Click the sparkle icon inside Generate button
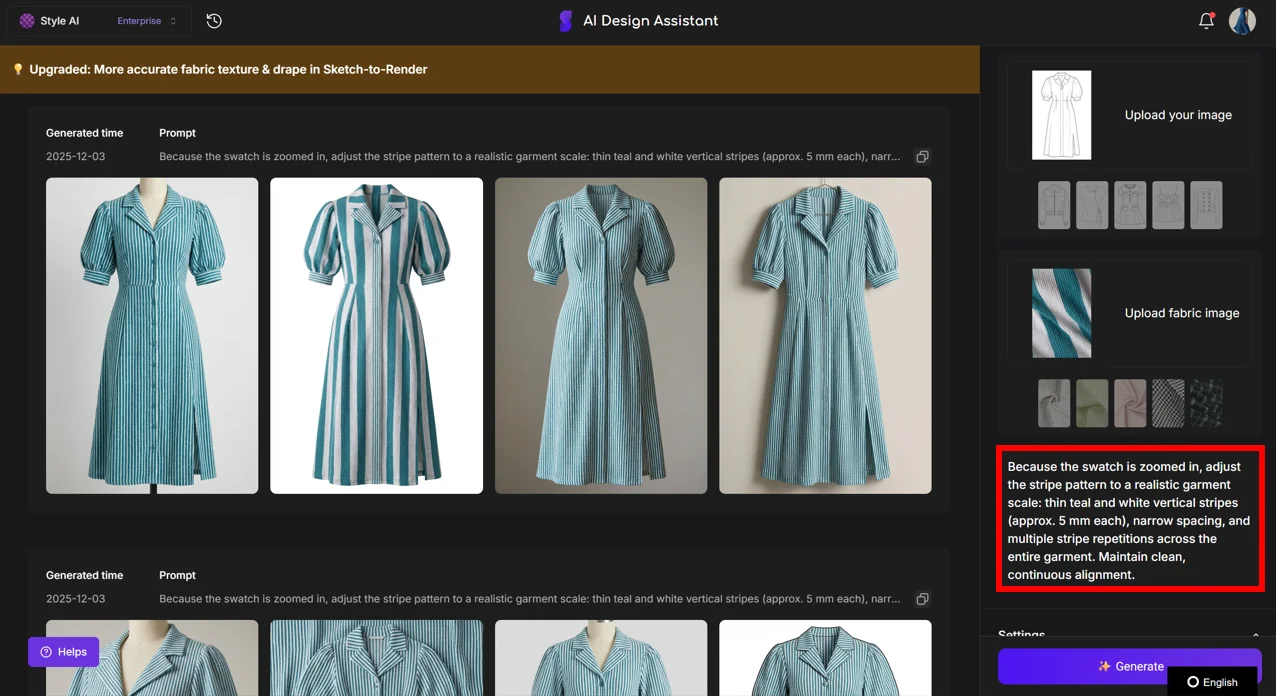 1103,666
